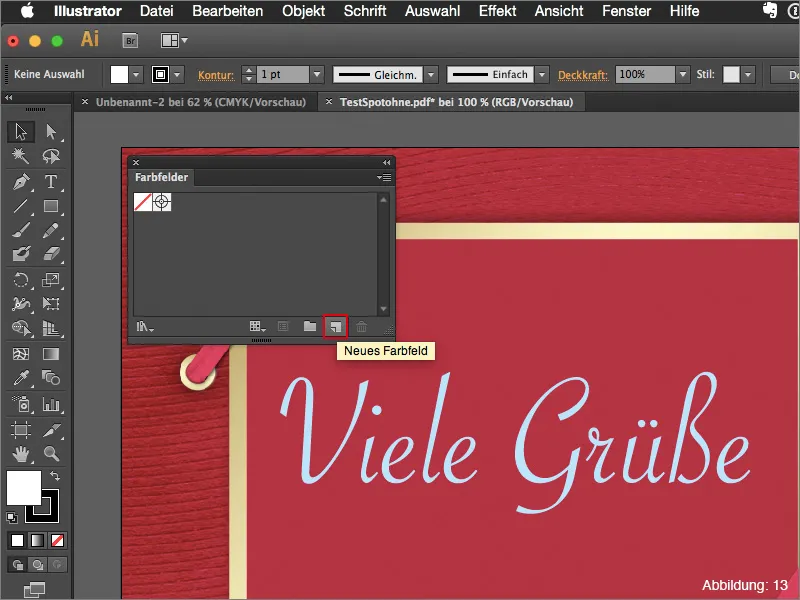Image resolution: width=800 pixels, height=600 pixels.
Task: Select the Mesh tool
Action: pos(21,354)
